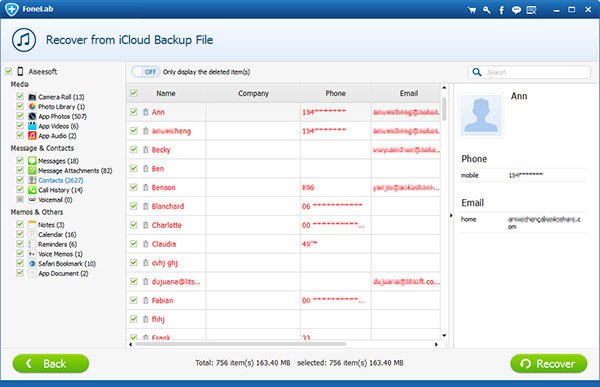Click the Search input field

(x=529, y=72)
